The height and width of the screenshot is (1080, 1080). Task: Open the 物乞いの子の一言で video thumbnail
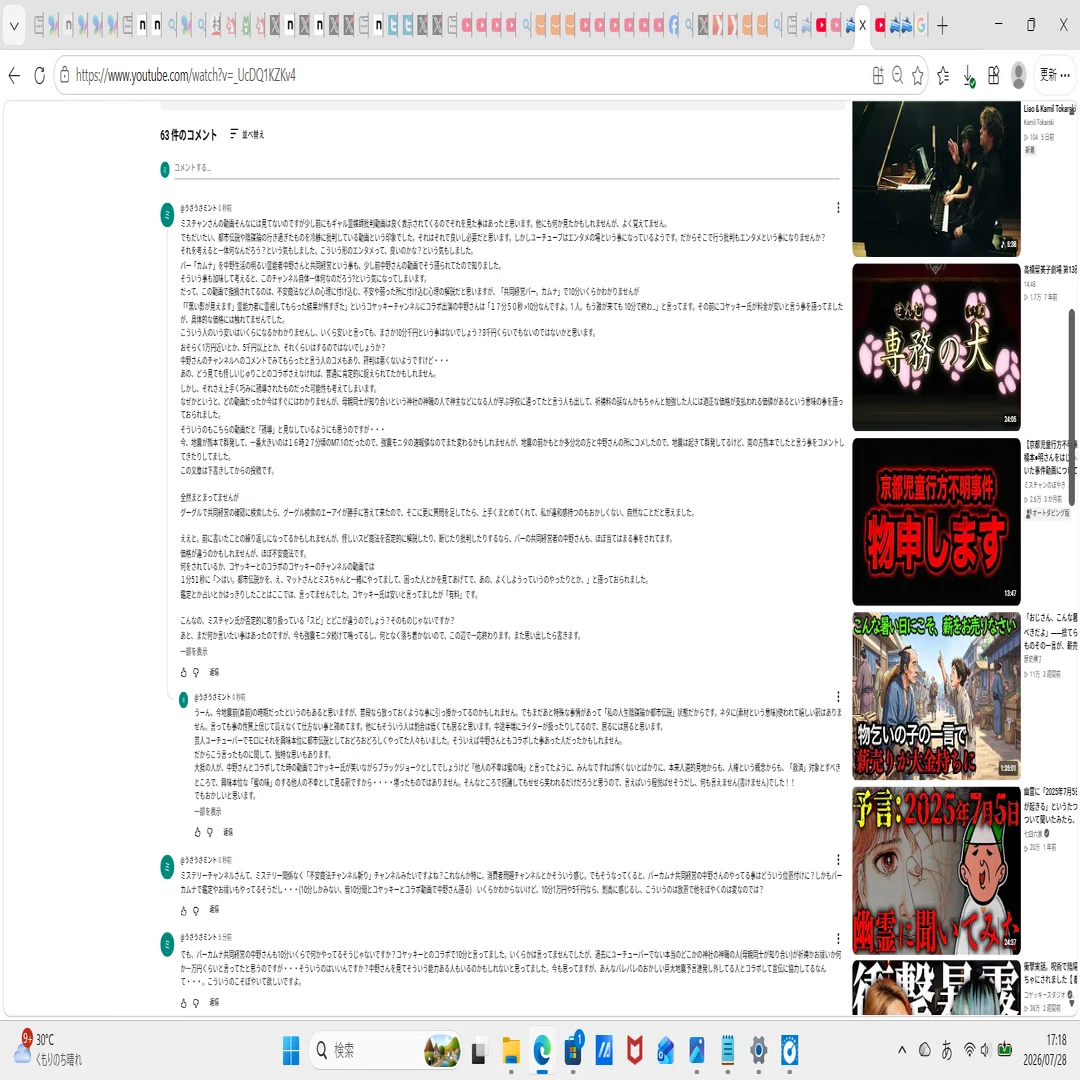coord(936,696)
